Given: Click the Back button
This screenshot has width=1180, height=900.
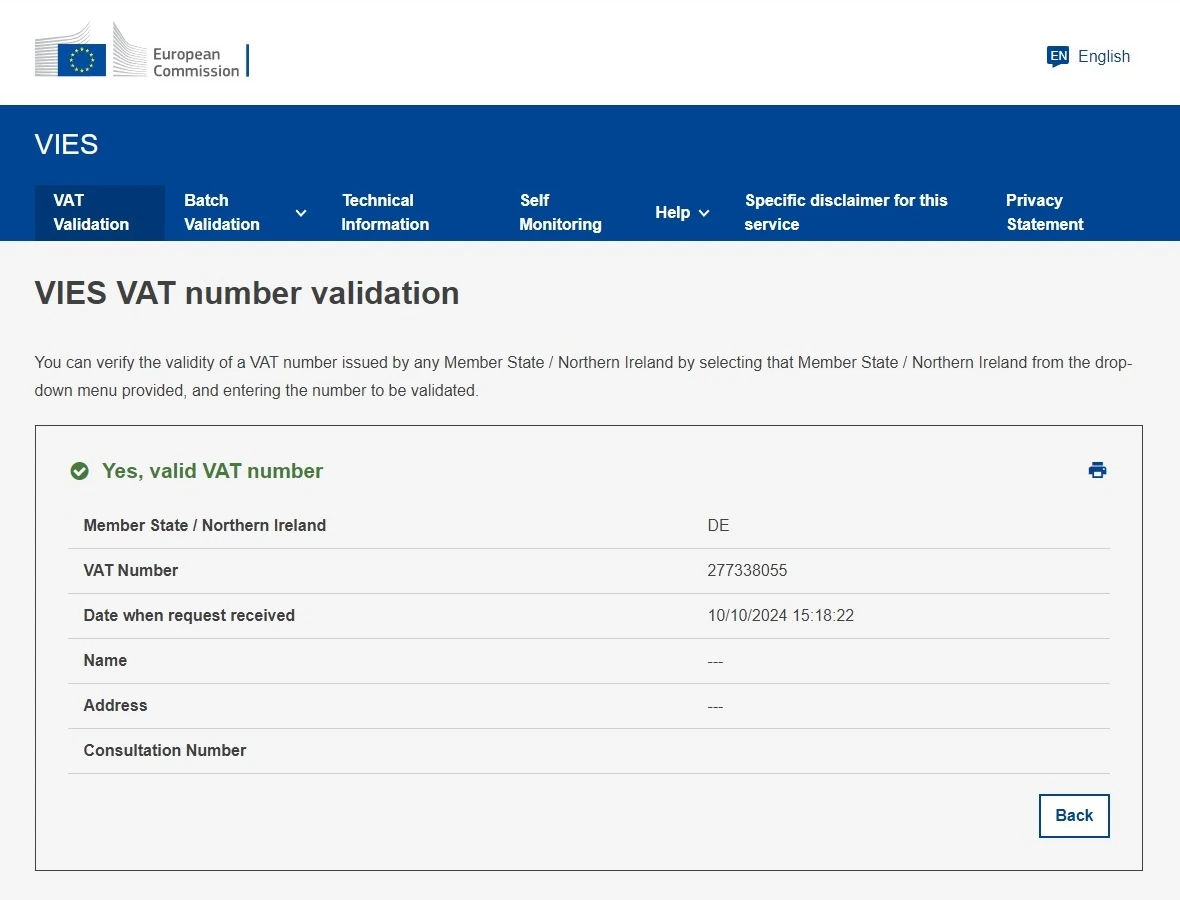Looking at the screenshot, I should pos(1074,815).
